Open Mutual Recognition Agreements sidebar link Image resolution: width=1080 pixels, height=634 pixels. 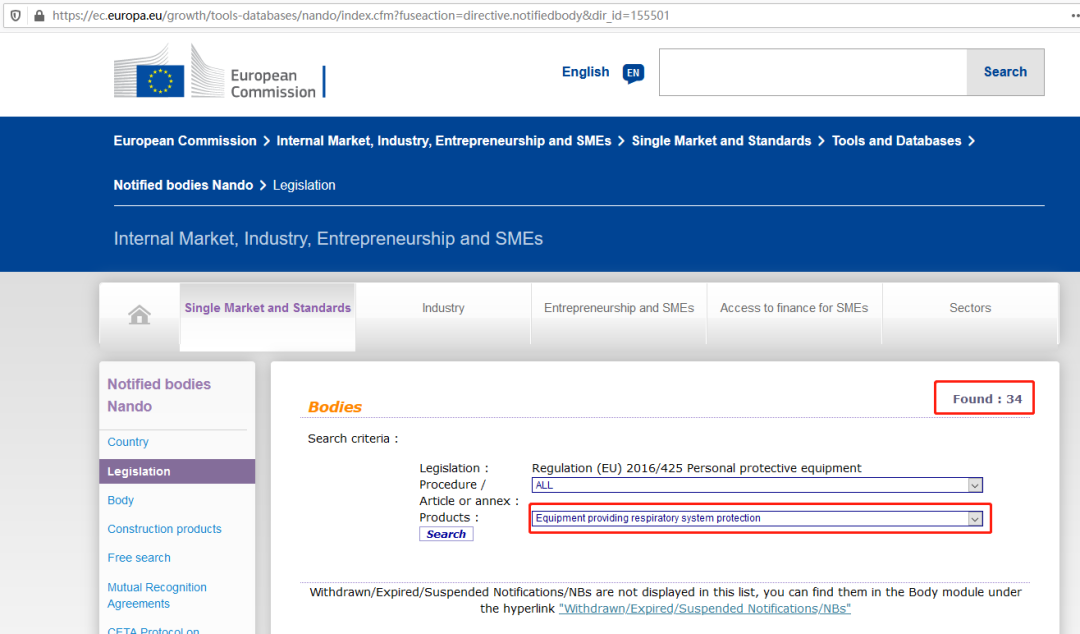[156, 595]
